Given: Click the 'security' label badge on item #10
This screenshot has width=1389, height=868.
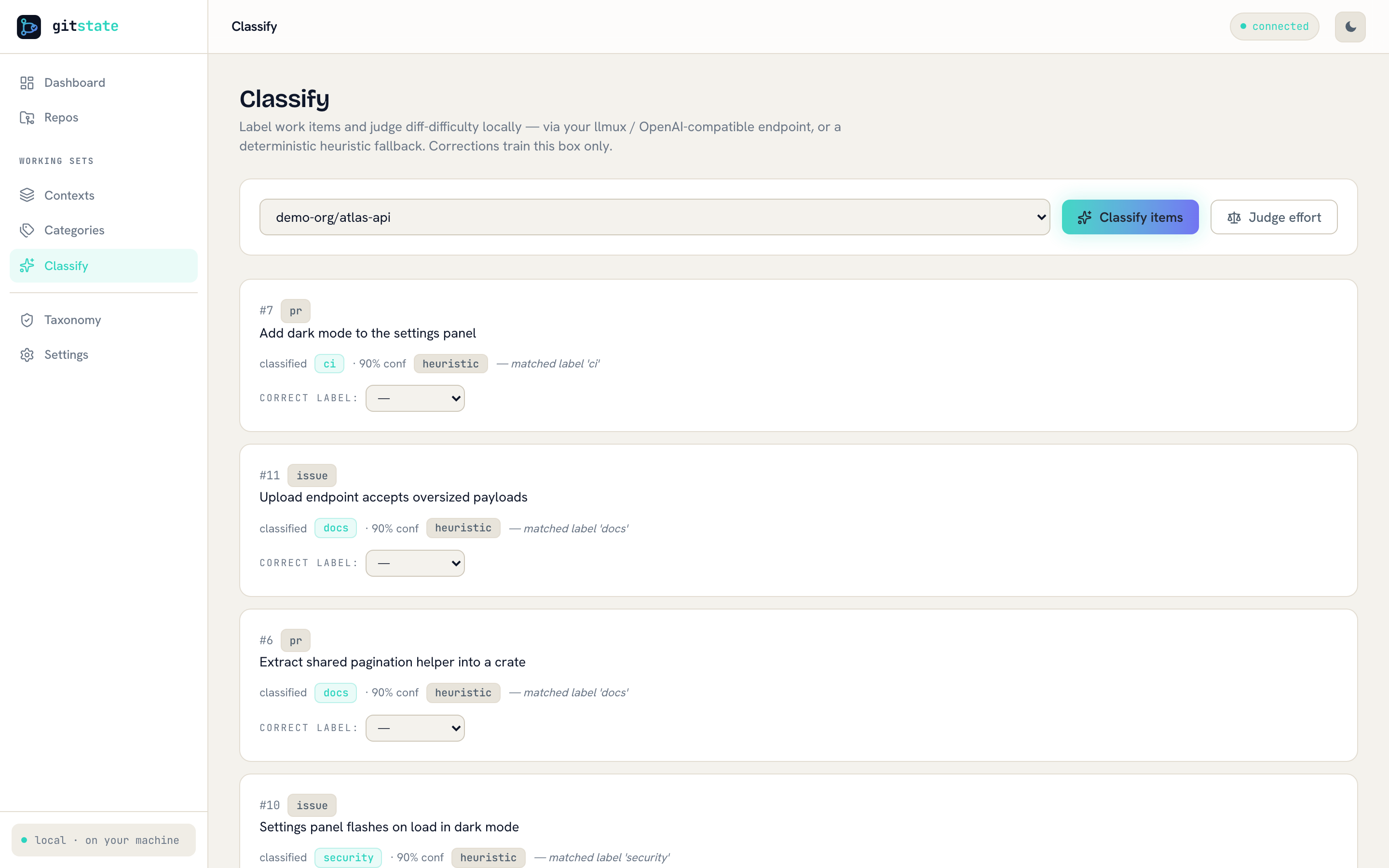Looking at the screenshot, I should pyautogui.click(x=348, y=857).
